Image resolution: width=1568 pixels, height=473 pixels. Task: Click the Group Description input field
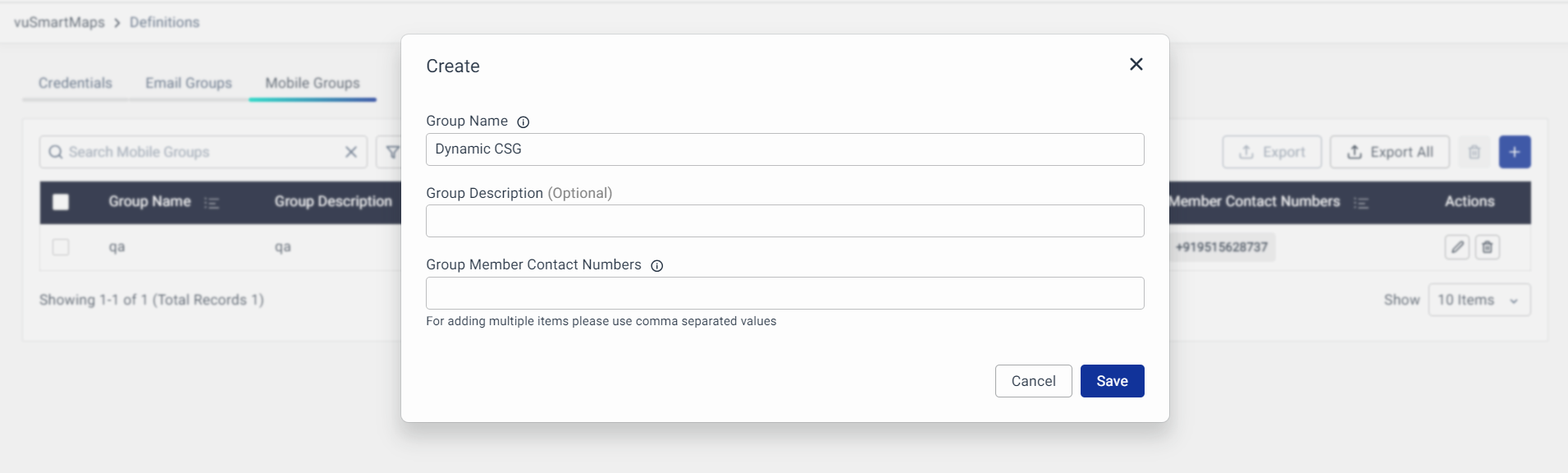[x=784, y=221]
